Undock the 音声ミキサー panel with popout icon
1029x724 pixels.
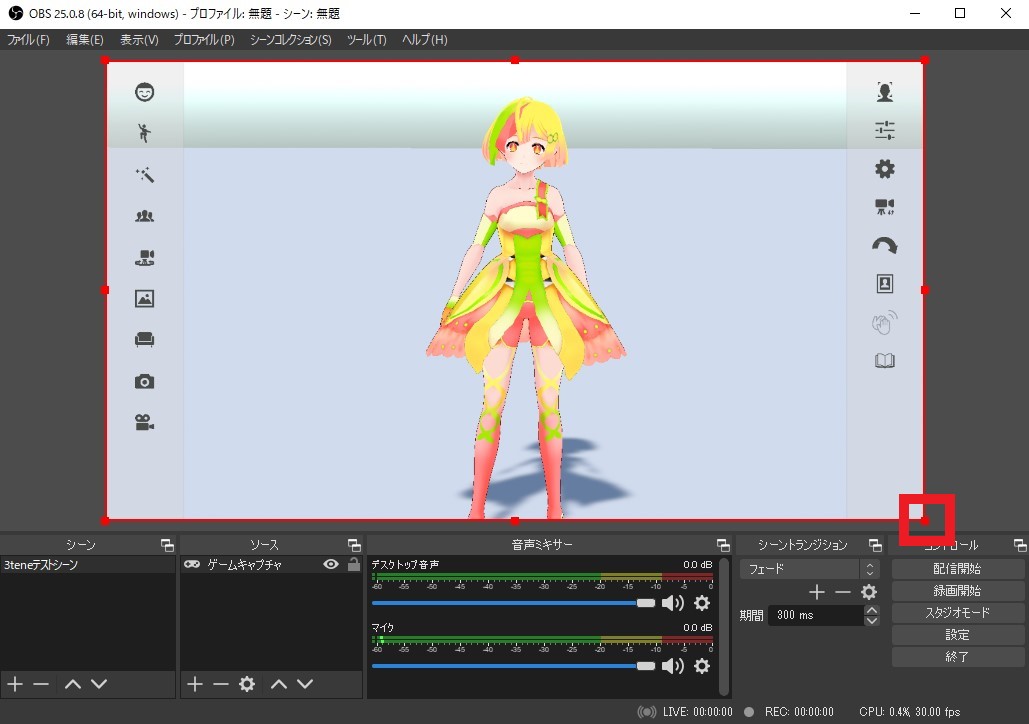coord(723,545)
